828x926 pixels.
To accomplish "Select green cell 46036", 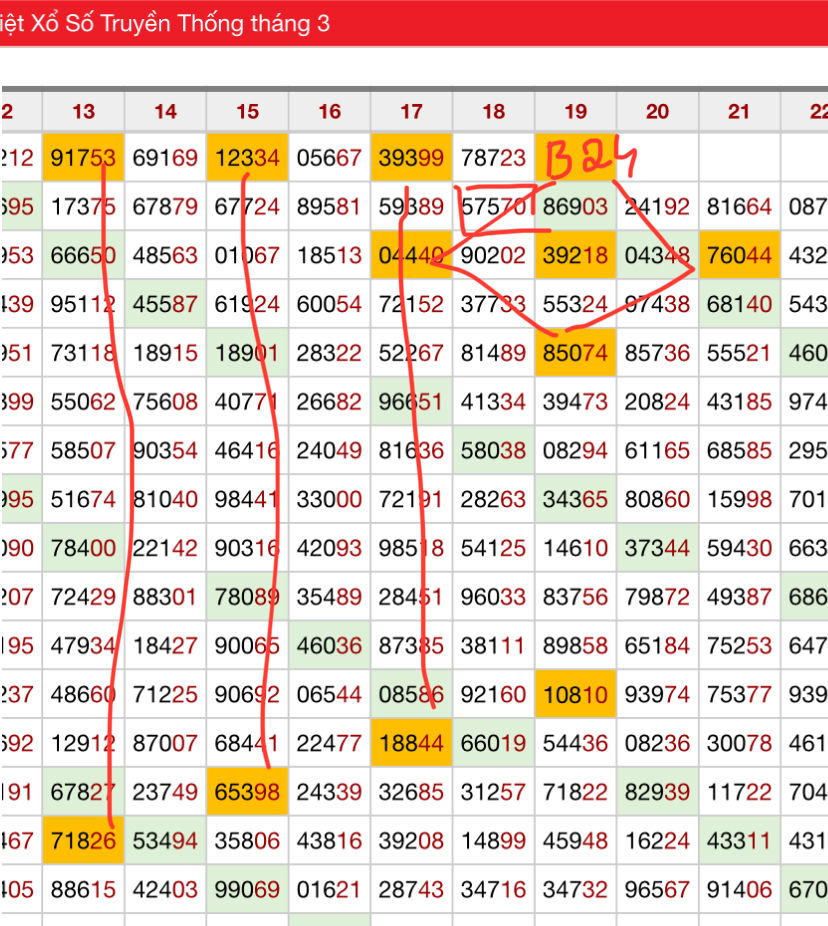I will coord(329,646).
